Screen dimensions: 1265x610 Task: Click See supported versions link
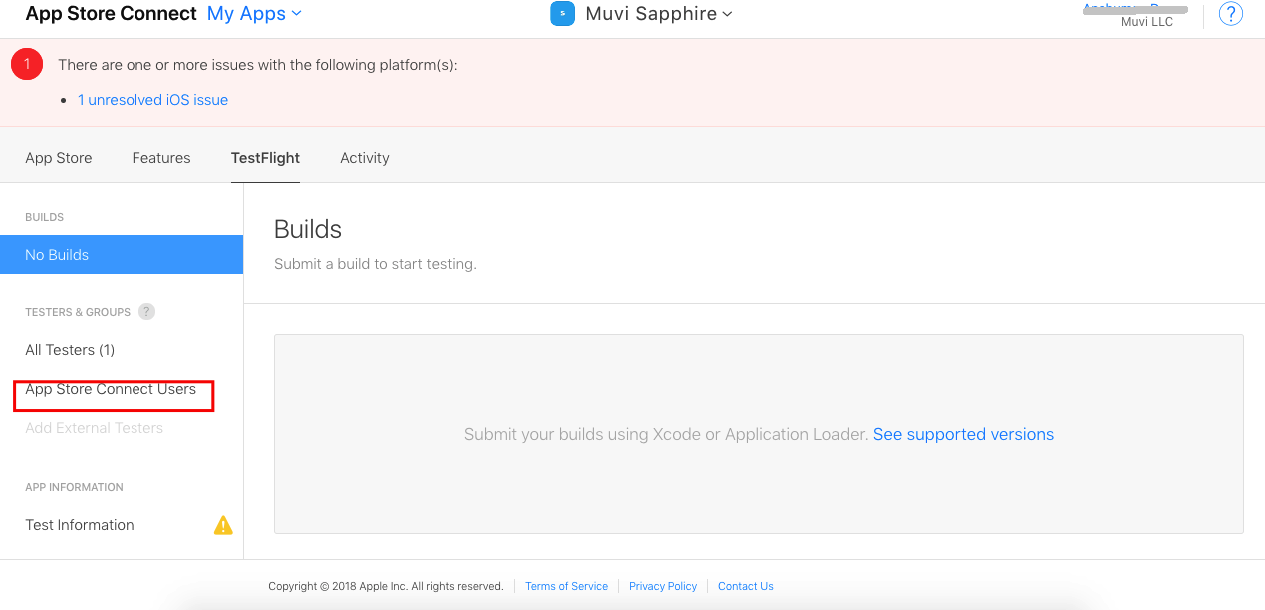(x=963, y=434)
